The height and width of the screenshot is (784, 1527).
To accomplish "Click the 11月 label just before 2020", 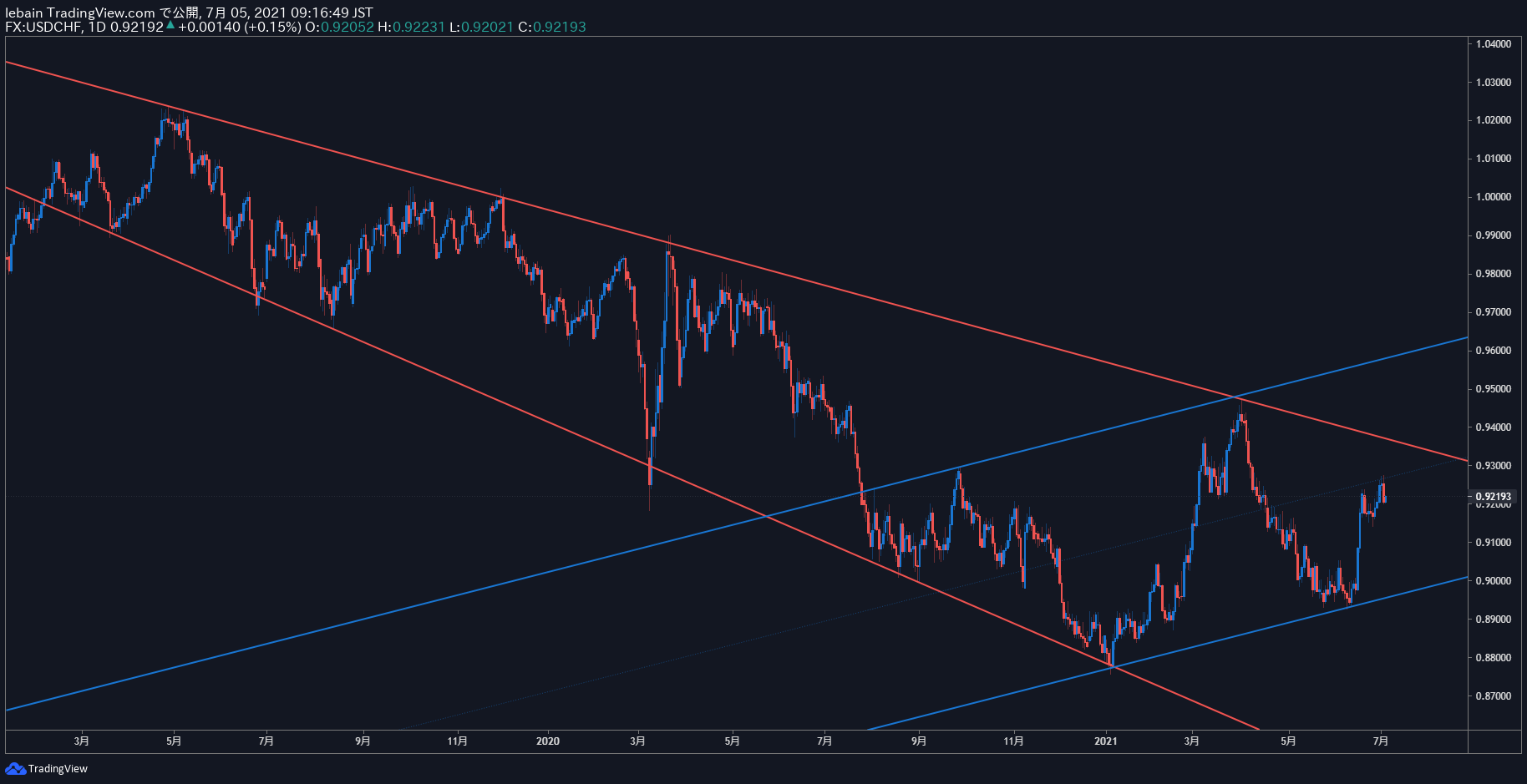I will click(457, 741).
